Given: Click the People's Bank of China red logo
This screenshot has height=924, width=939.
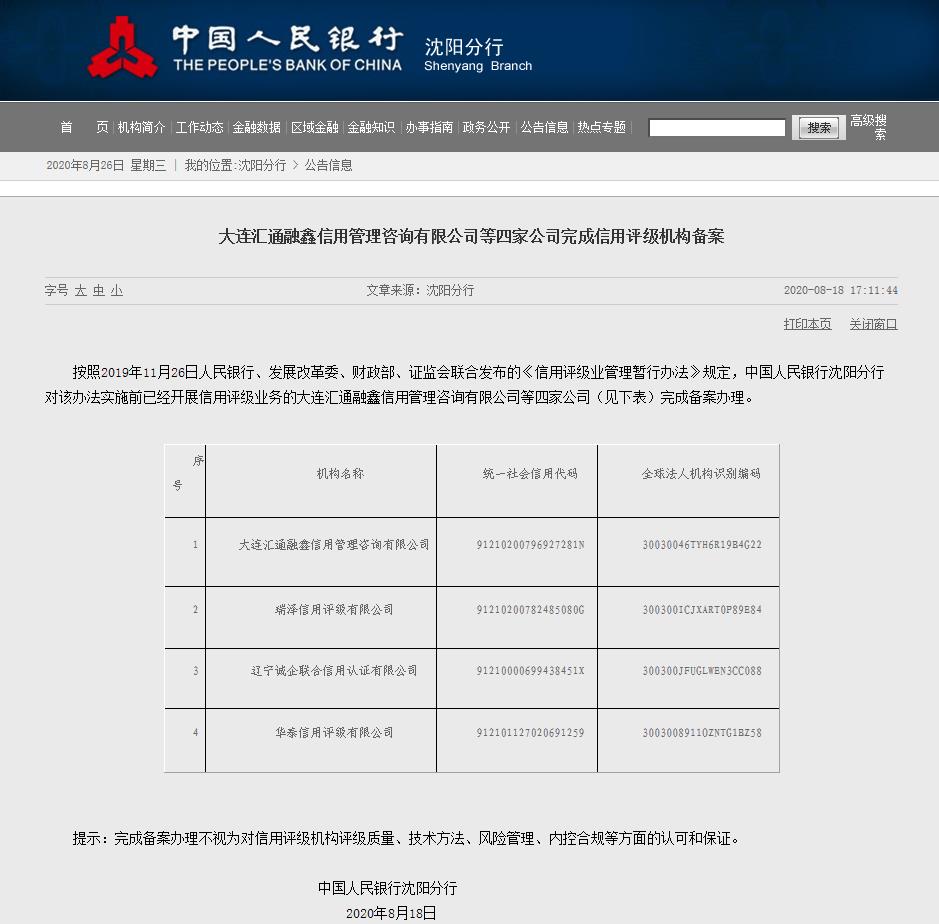Looking at the screenshot, I should click(123, 48).
